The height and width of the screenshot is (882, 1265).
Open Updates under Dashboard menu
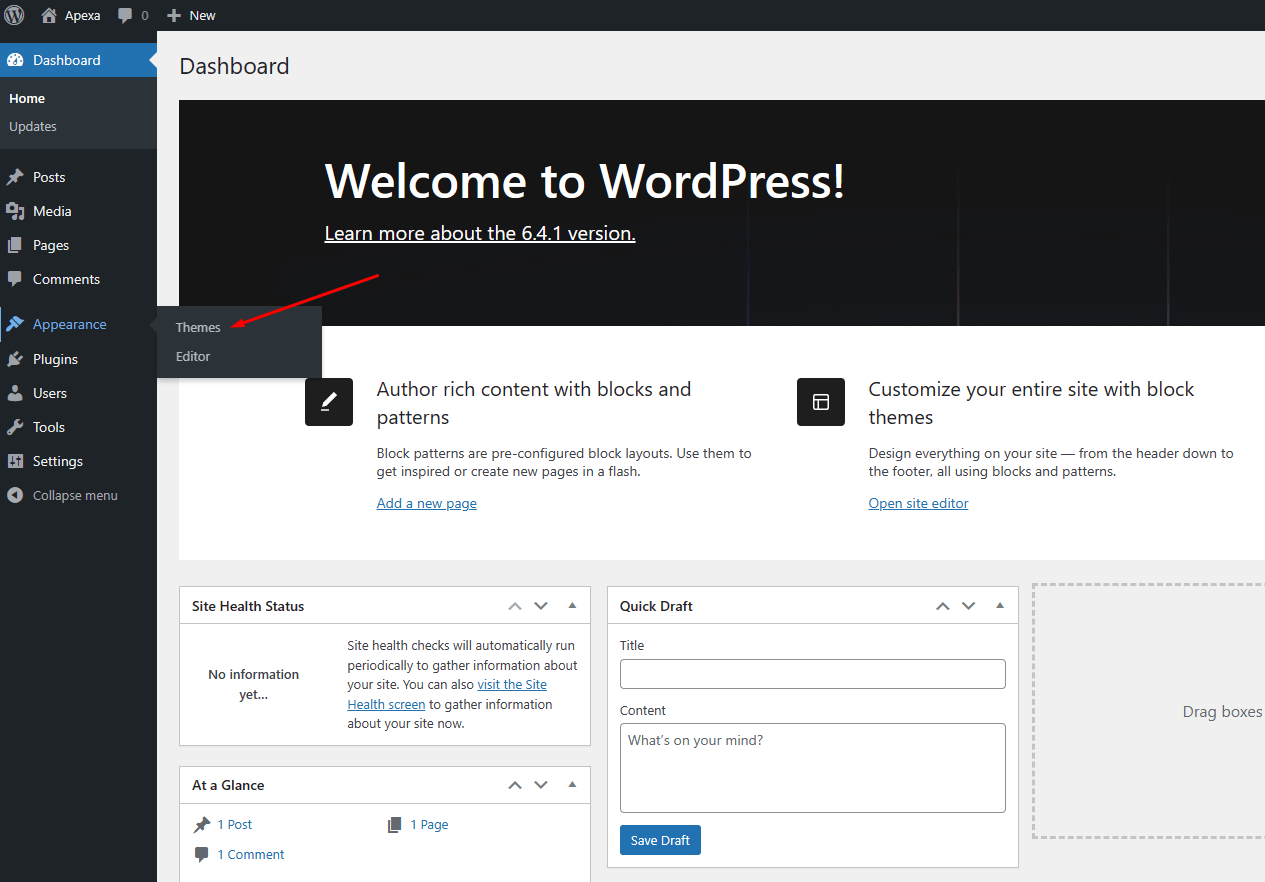coord(33,126)
